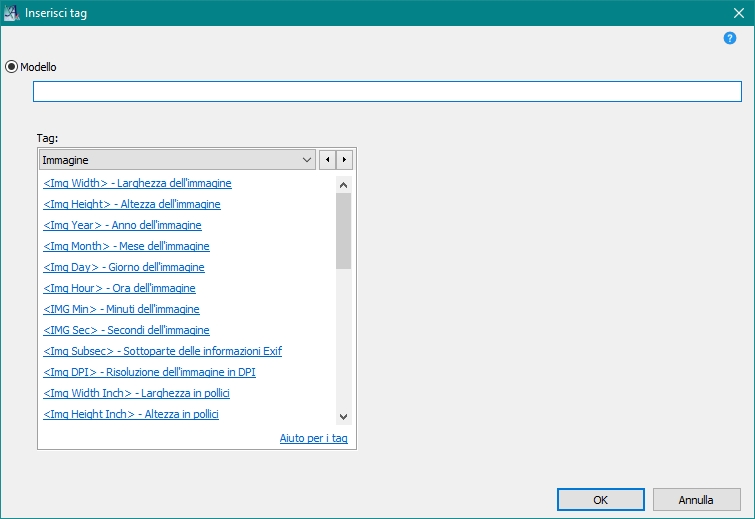Select the Modello radio button
The image size is (755, 519).
point(12,67)
